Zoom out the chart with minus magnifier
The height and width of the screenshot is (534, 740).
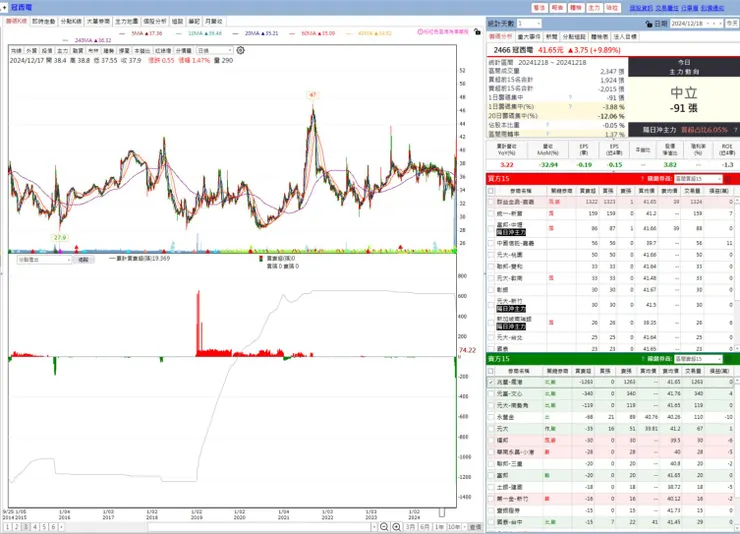(384, 527)
